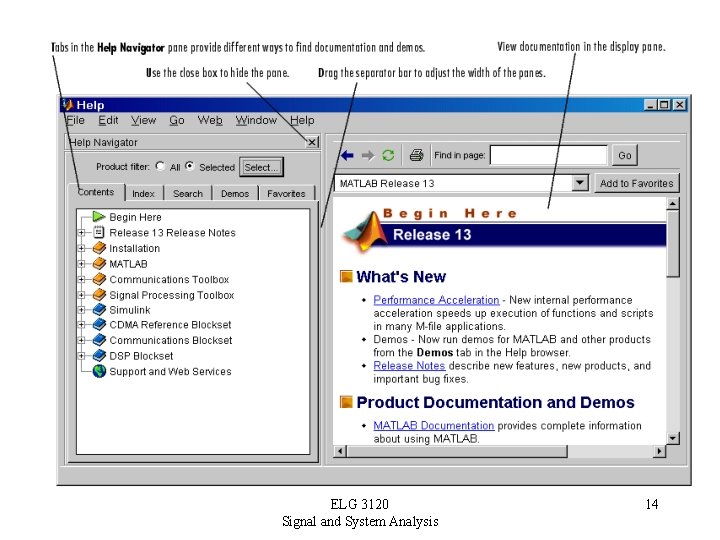The image size is (720, 540).
Task: Open the MATLAB Release 13 dropdown arrow
Action: pos(580,183)
